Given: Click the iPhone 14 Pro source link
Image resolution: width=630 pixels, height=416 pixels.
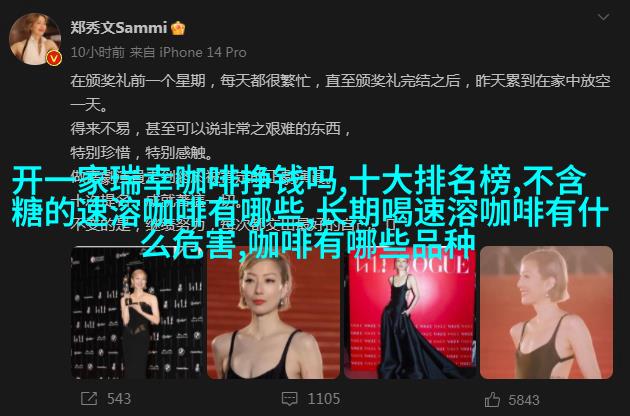Looking at the screenshot, I should [x=203, y=52].
